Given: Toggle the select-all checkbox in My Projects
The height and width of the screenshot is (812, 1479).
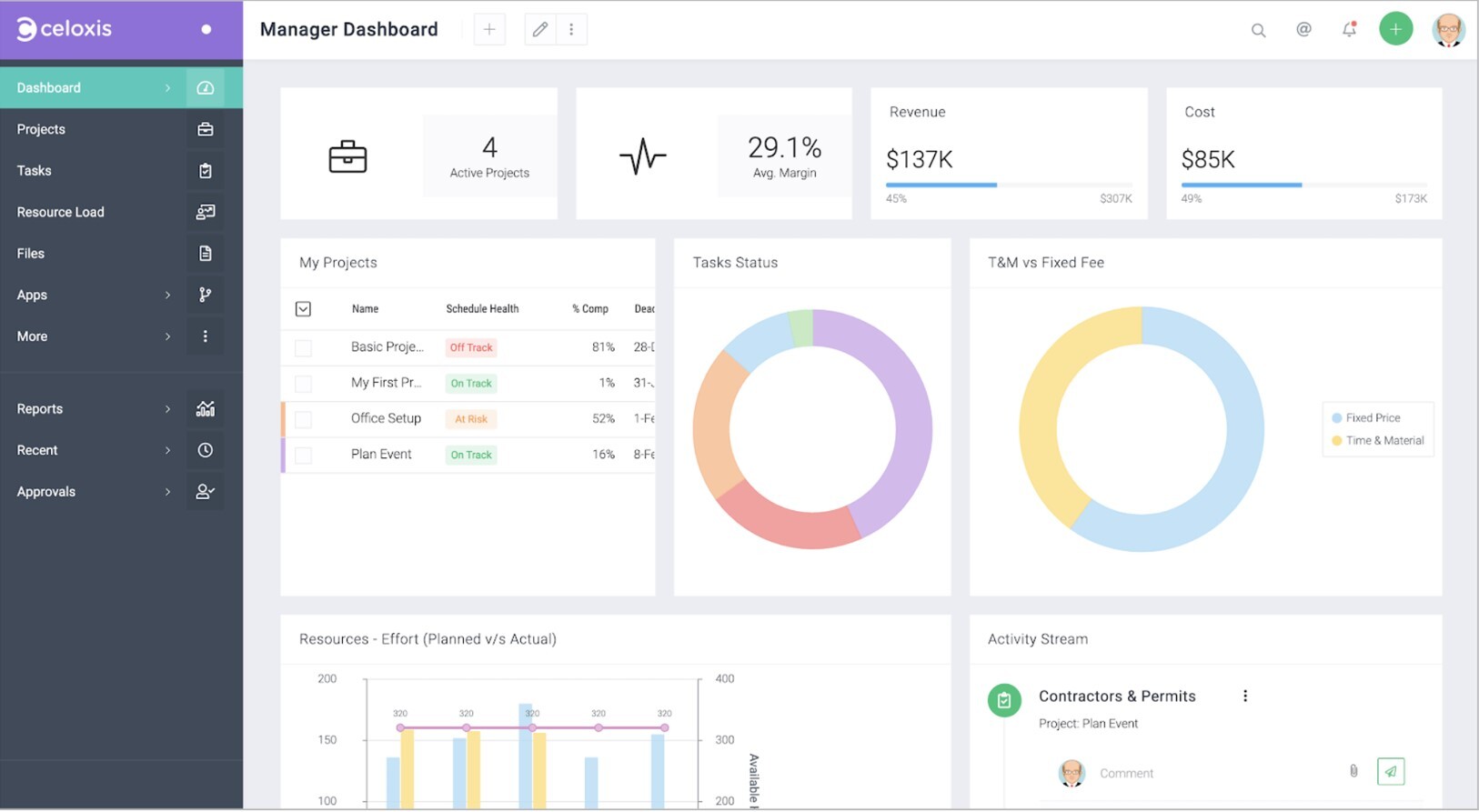Looking at the screenshot, I should [x=304, y=309].
